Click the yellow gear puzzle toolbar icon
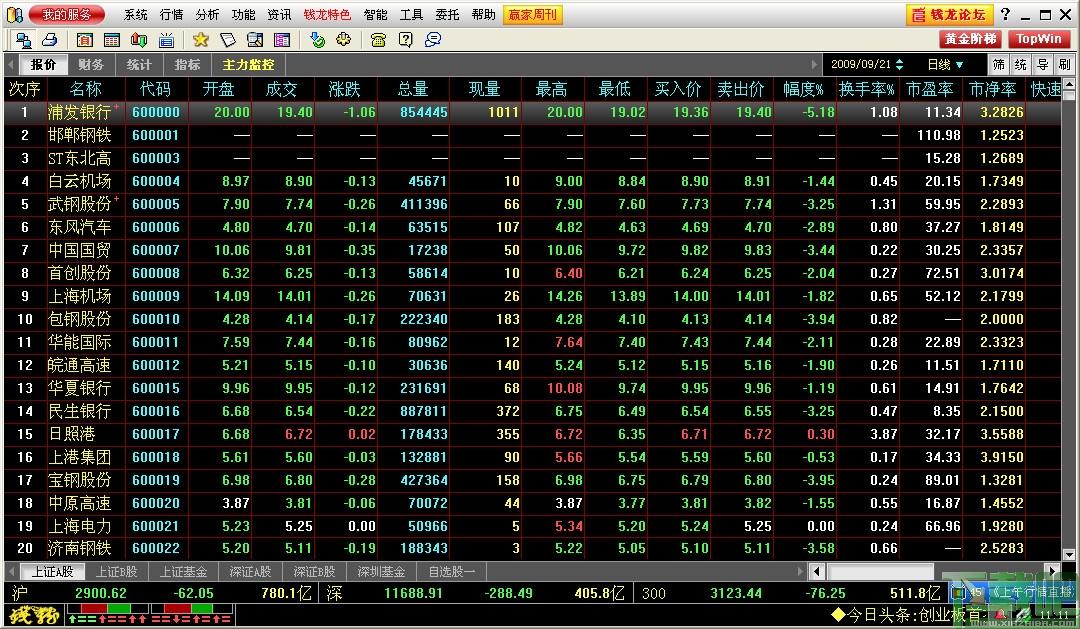Image resolution: width=1080 pixels, height=629 pixels. (x=344, y=40)
